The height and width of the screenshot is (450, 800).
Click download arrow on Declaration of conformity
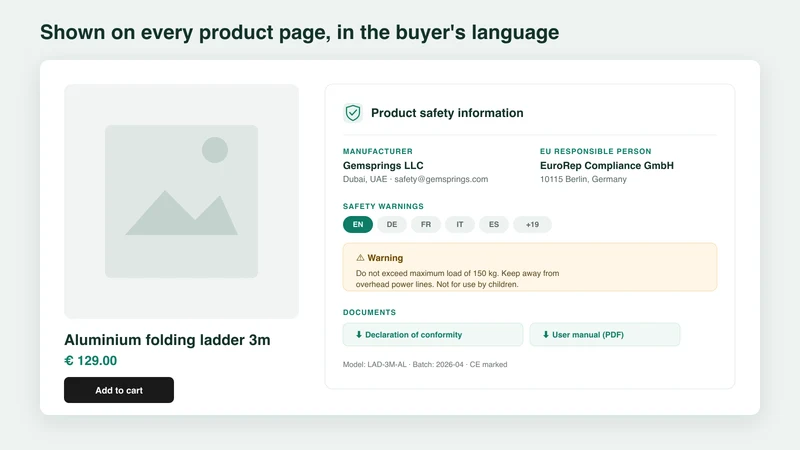click(359, 335)
